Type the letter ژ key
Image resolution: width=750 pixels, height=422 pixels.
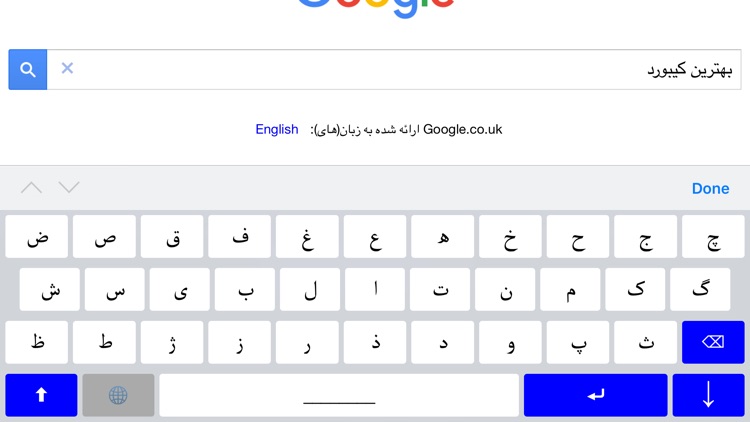coord(172,342)
